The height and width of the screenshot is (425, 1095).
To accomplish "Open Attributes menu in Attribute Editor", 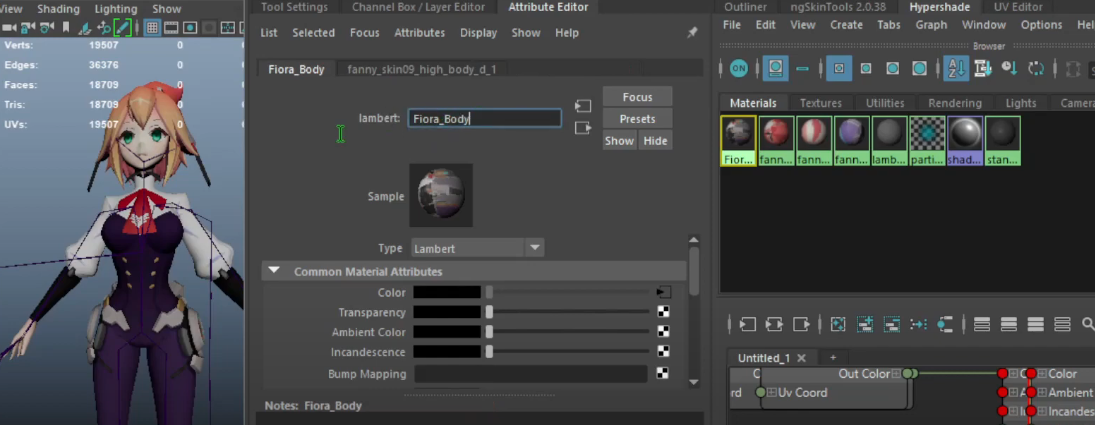I will pyautogui.click(x=419, y=33).
